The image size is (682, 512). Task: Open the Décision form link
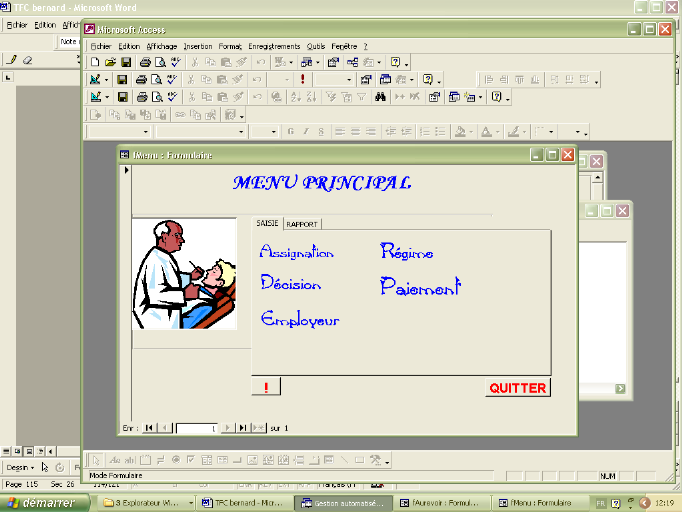[x=291, y=283]
